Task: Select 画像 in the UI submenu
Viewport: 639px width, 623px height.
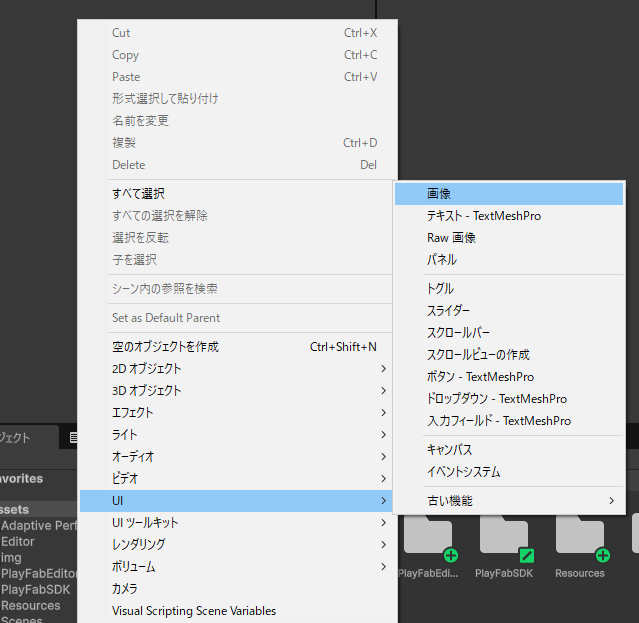Action: click(x=509, y=194)
